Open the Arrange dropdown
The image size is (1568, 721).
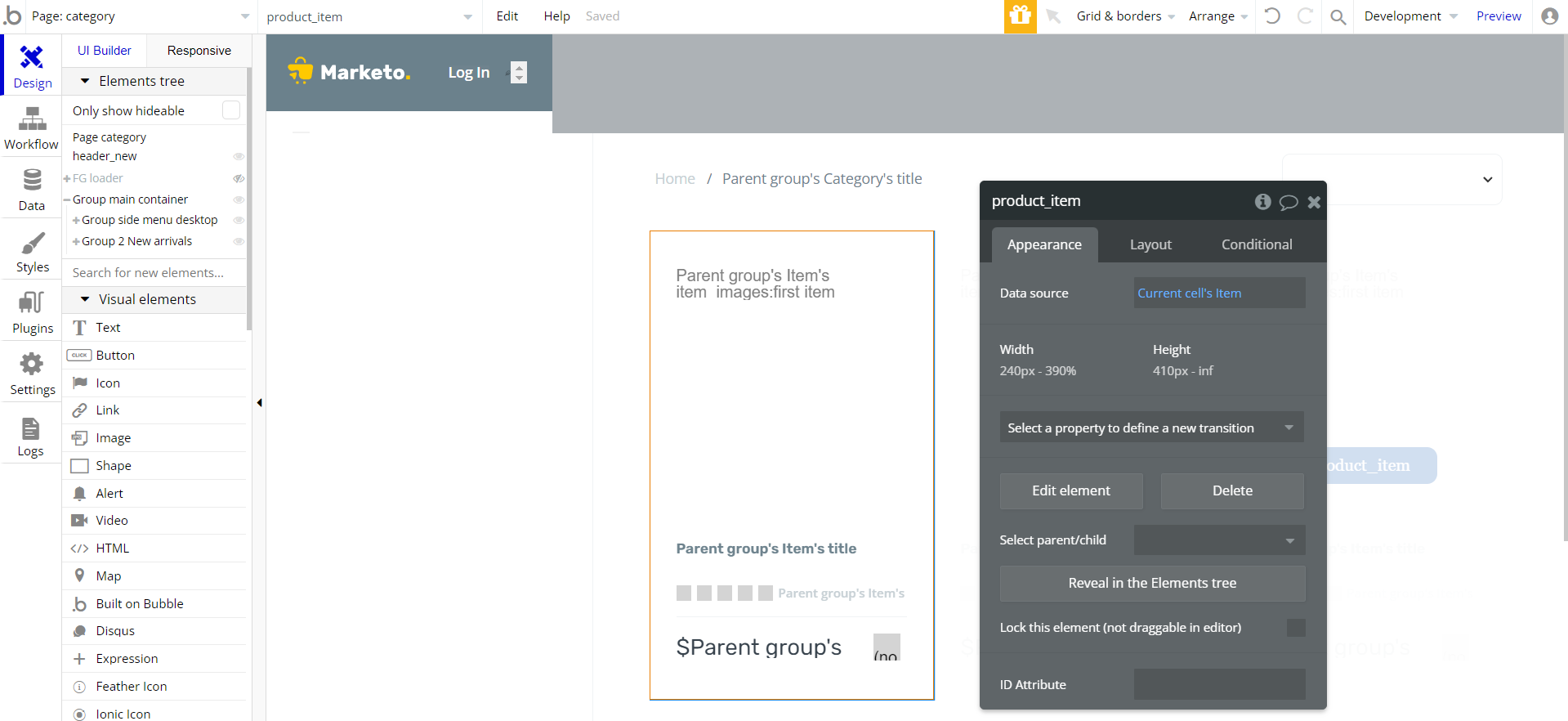pos(1218,16)
